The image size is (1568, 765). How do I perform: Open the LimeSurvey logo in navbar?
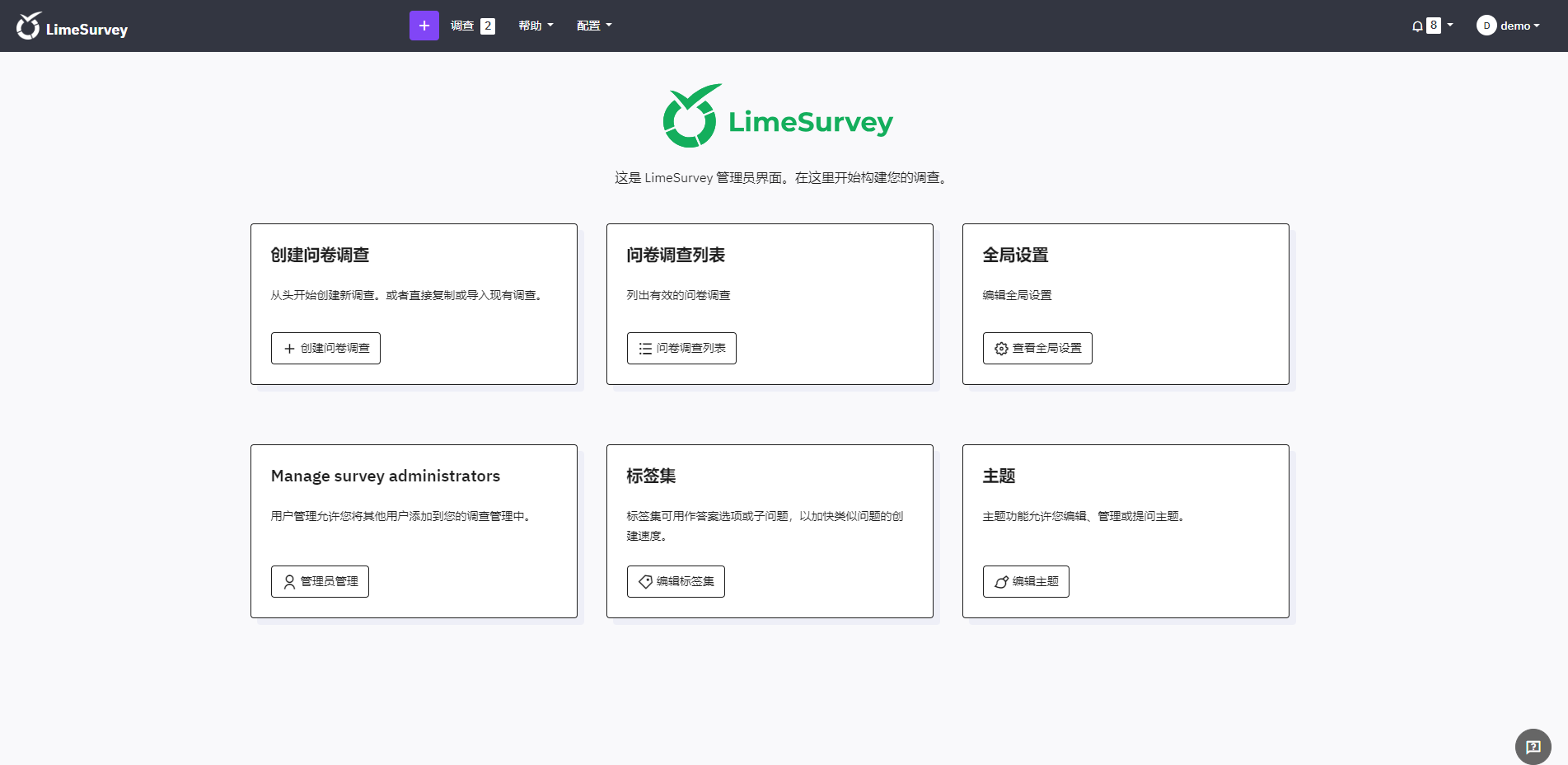[x=73, y=26]
